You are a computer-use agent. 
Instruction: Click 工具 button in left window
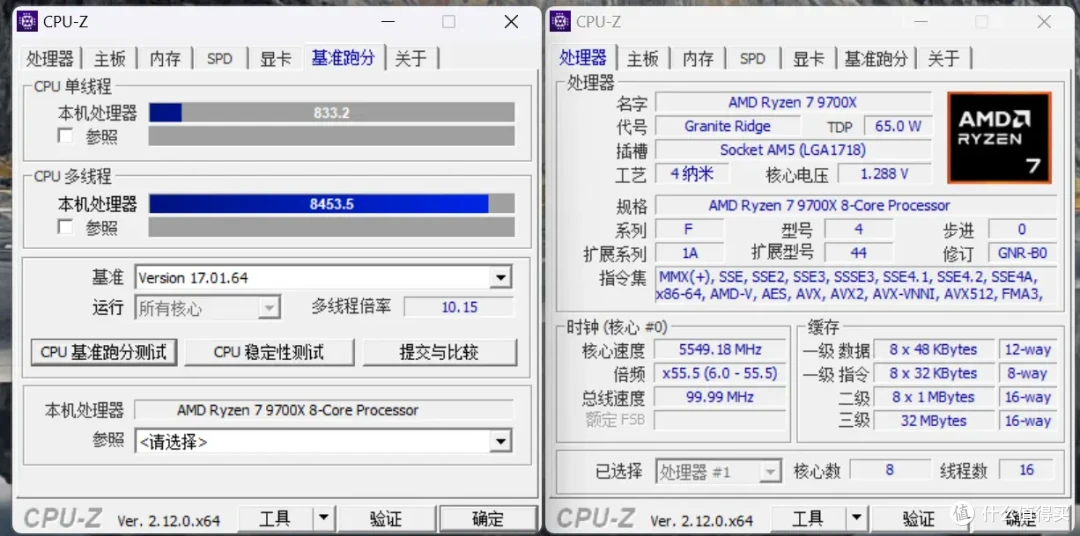pos(275,518)
